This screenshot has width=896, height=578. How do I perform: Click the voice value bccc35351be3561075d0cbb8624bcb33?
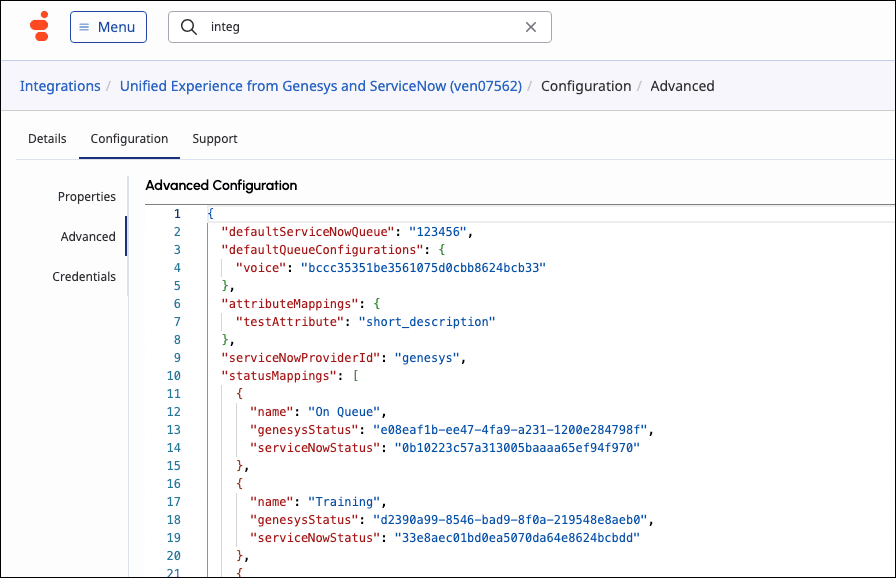point(423,268)
